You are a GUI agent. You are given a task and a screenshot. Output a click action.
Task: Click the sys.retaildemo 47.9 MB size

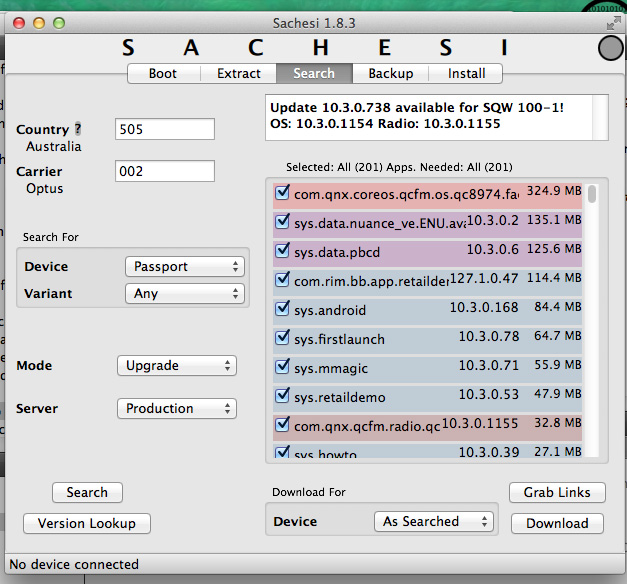point(557,394)
